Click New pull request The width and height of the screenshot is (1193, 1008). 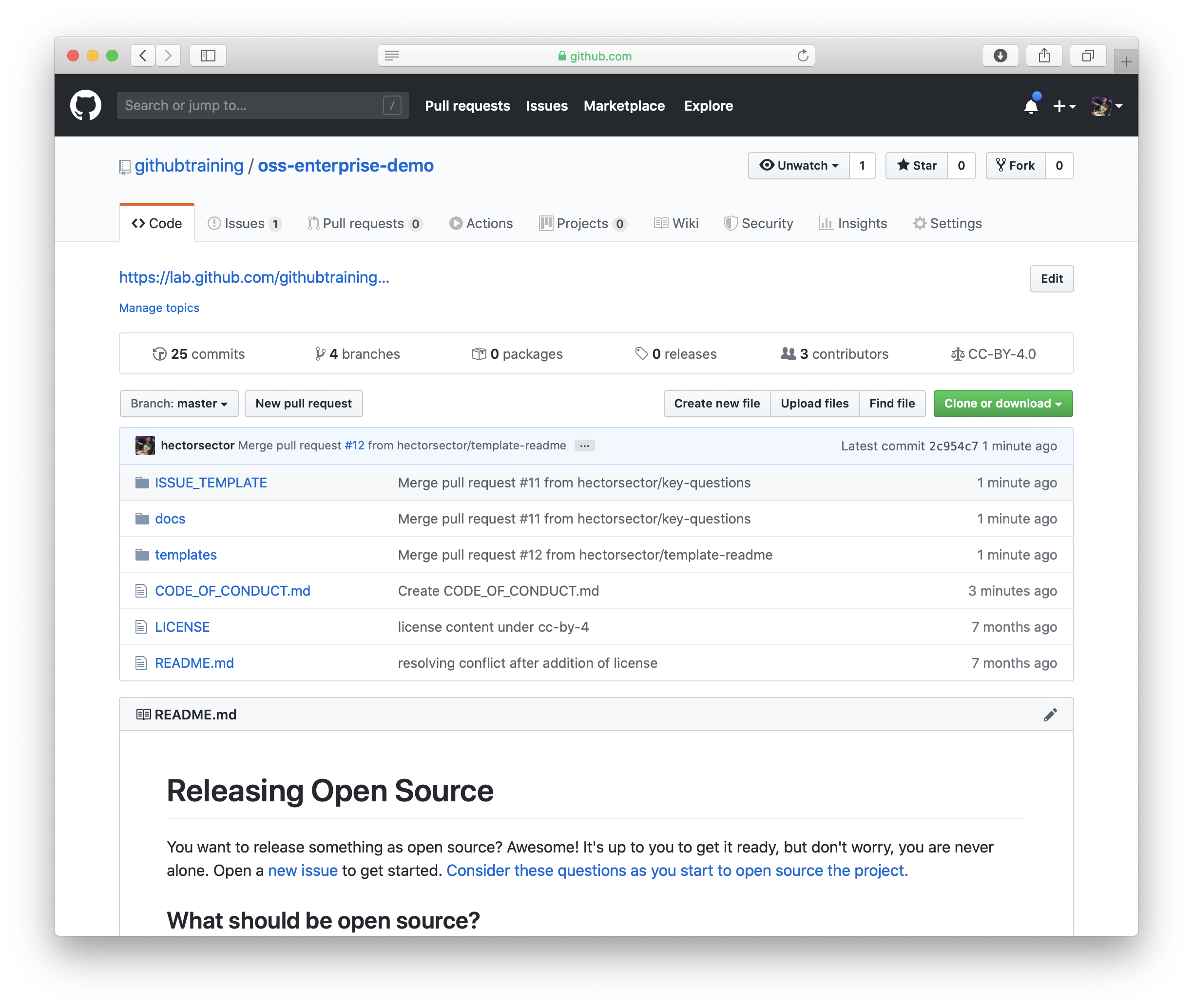[304, 404]
